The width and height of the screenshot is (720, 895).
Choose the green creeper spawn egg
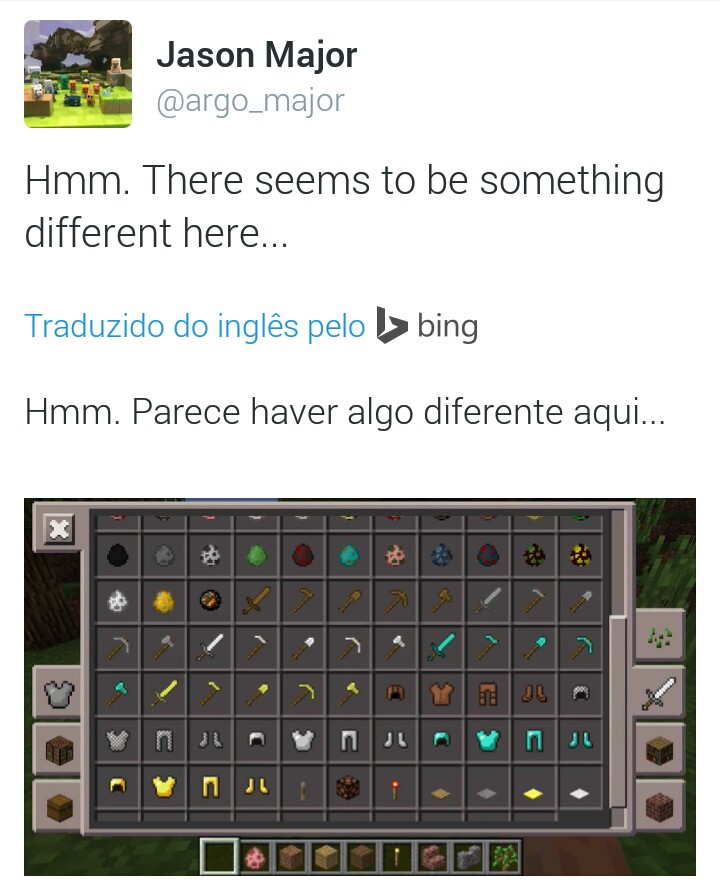pos(256,554)
